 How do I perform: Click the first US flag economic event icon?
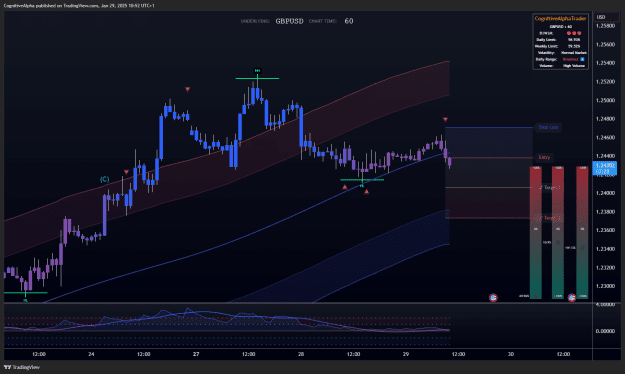point(493,297)
